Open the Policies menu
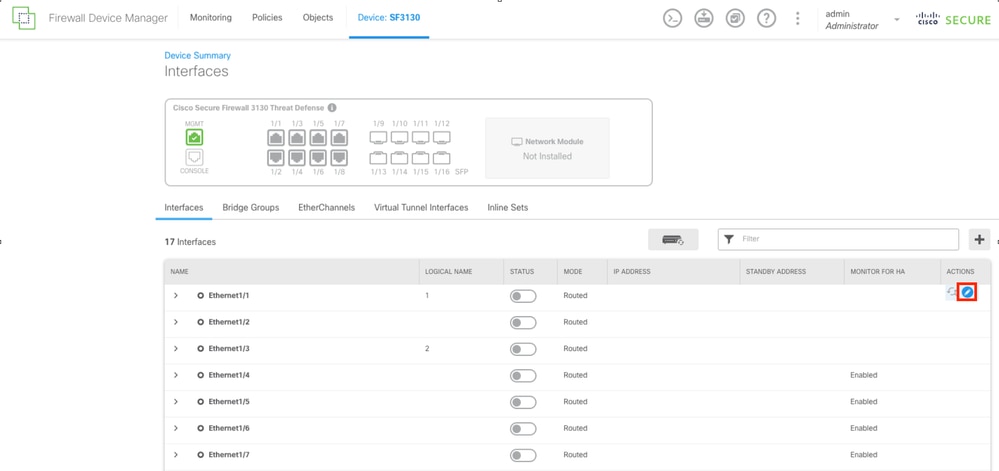Viewport: 999px width, 471px height. (267, 18)
